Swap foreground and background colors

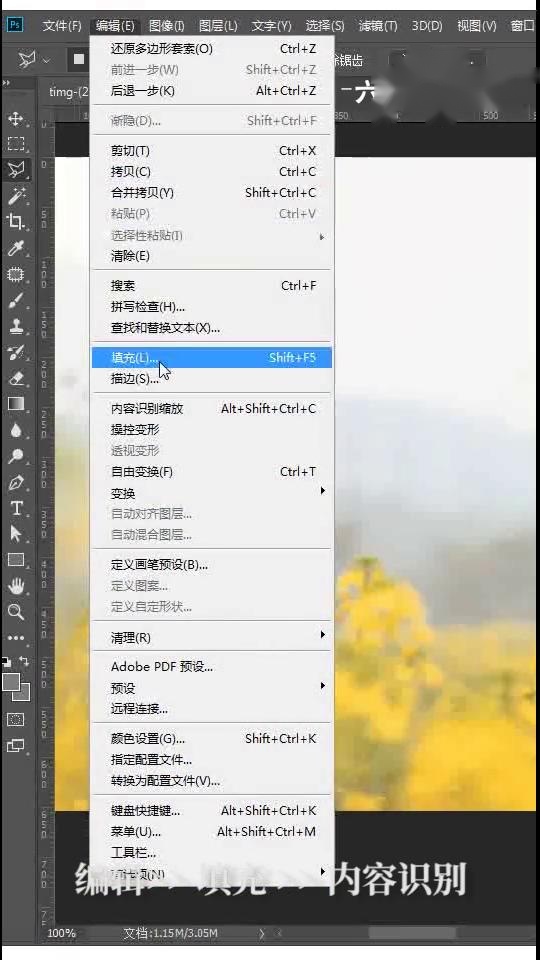click(24, 662)
